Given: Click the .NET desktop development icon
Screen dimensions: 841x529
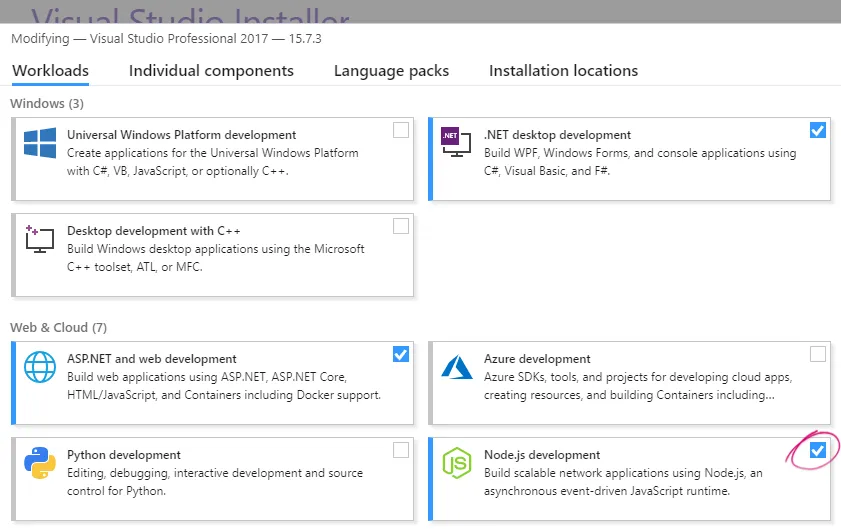Looking at the screenshot, I should [455, 143].
